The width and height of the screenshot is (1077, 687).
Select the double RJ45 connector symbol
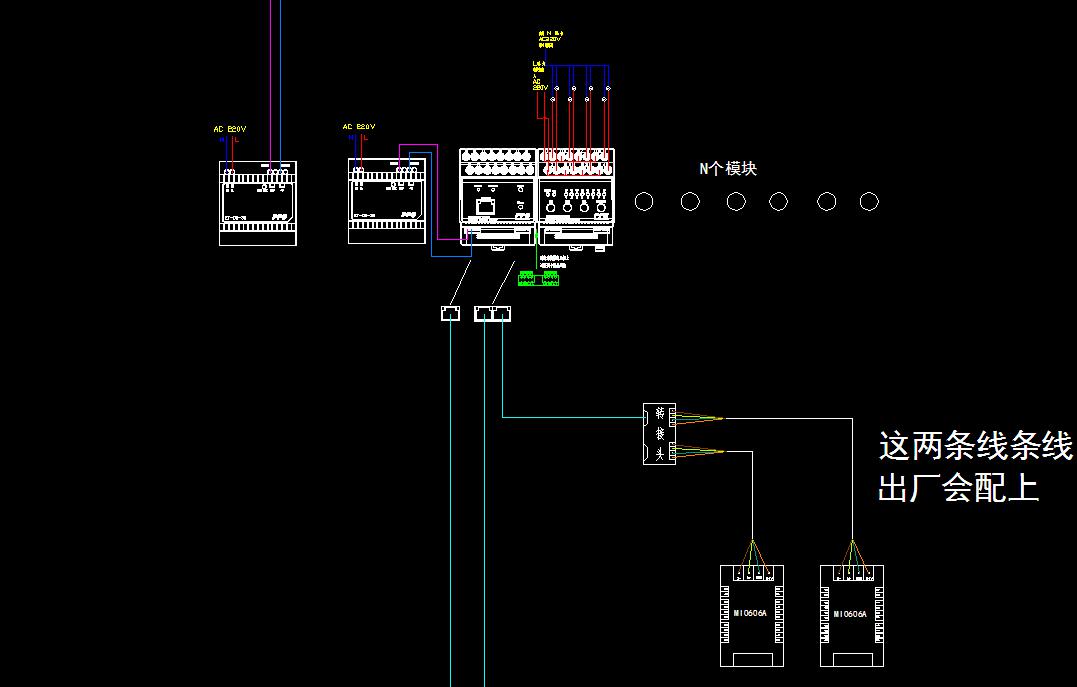[493, 314]
